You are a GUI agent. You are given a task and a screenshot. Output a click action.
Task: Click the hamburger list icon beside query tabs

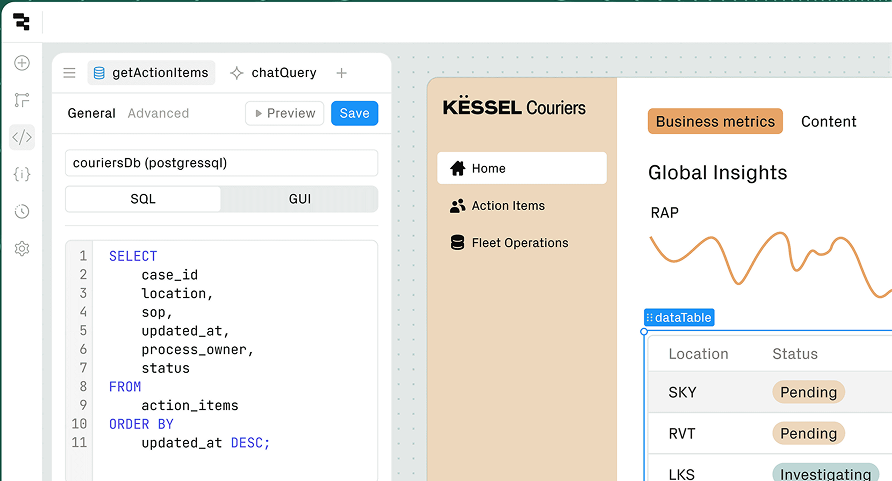point(69,73)
